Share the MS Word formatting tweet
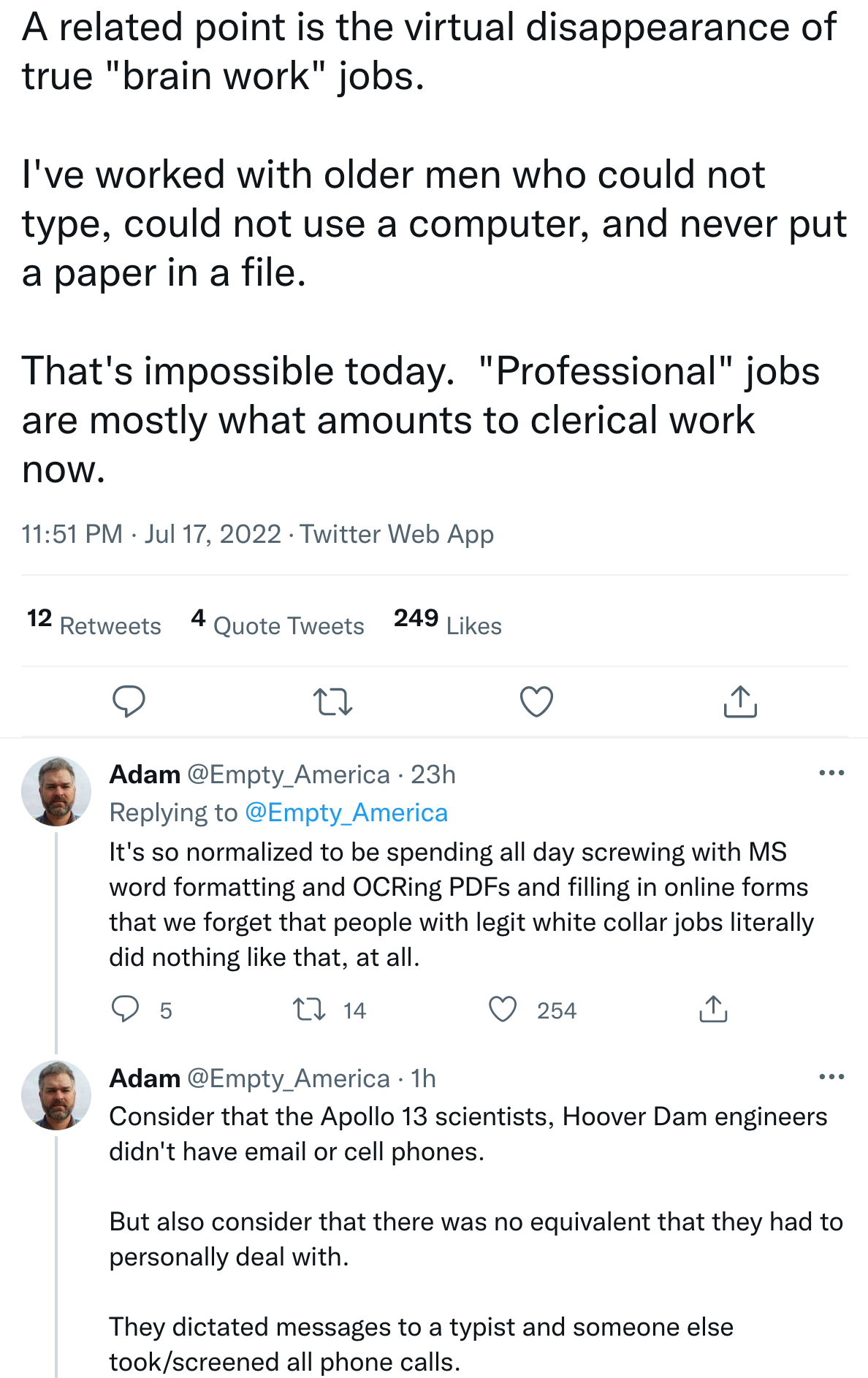 pos(713,1010)
